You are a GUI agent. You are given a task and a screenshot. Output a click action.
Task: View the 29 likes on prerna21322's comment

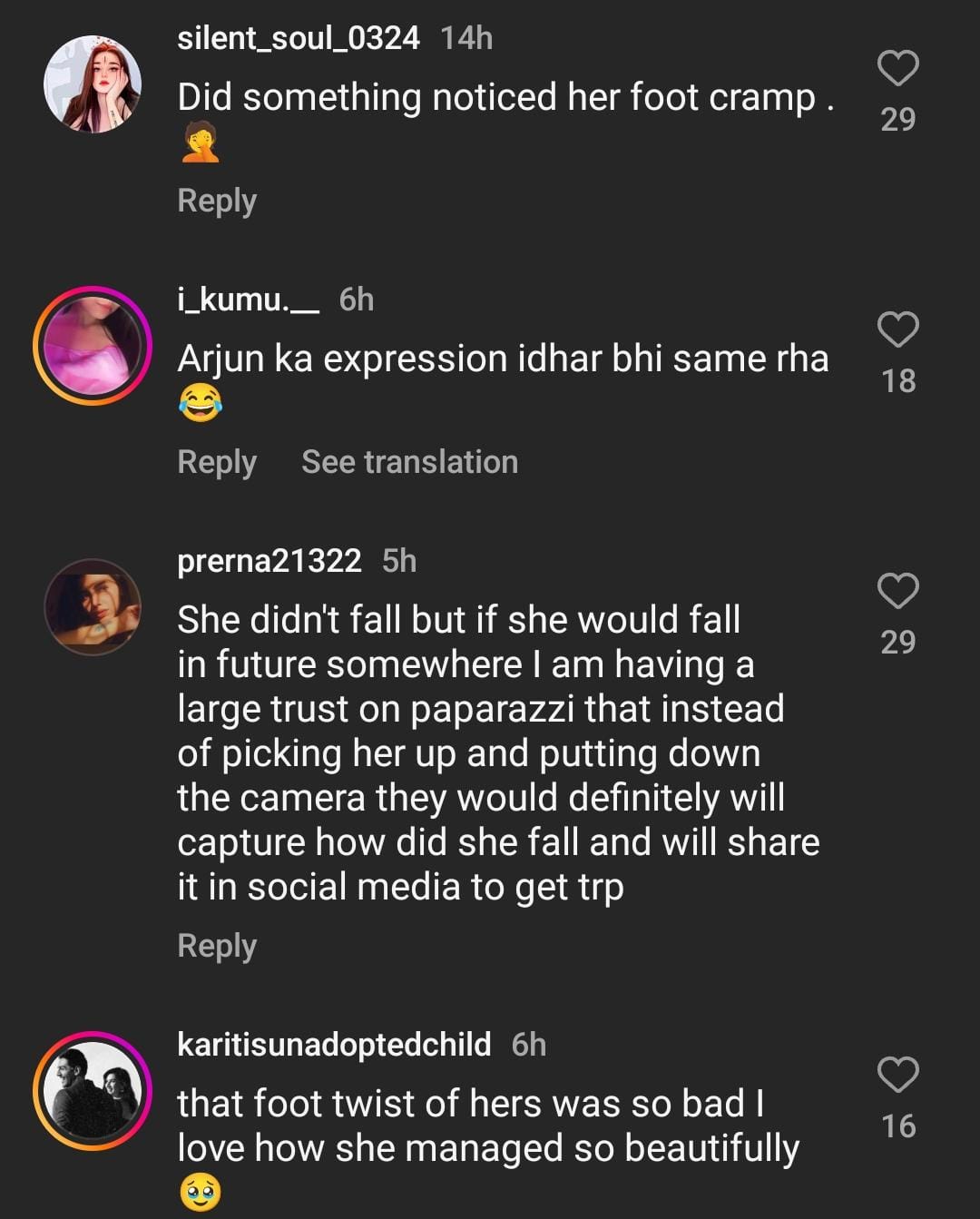click(898, 643)
